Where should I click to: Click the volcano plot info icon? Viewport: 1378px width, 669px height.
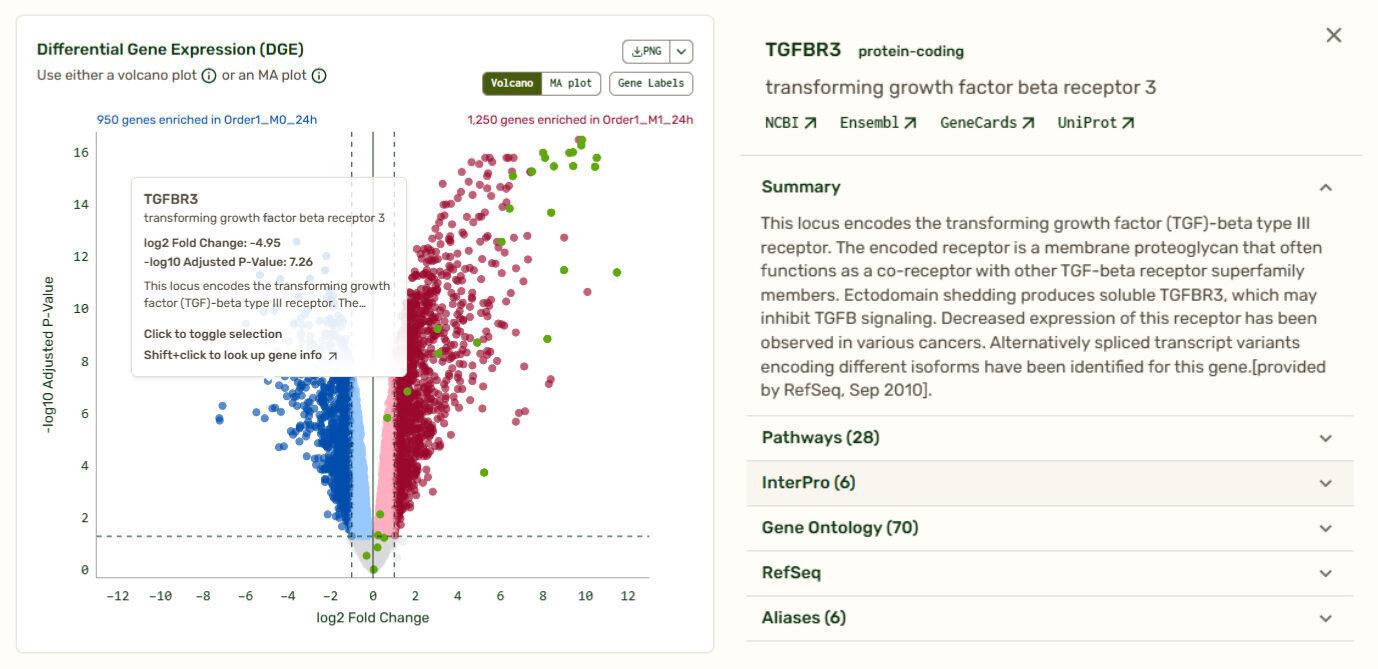click(x=209, y=76)
